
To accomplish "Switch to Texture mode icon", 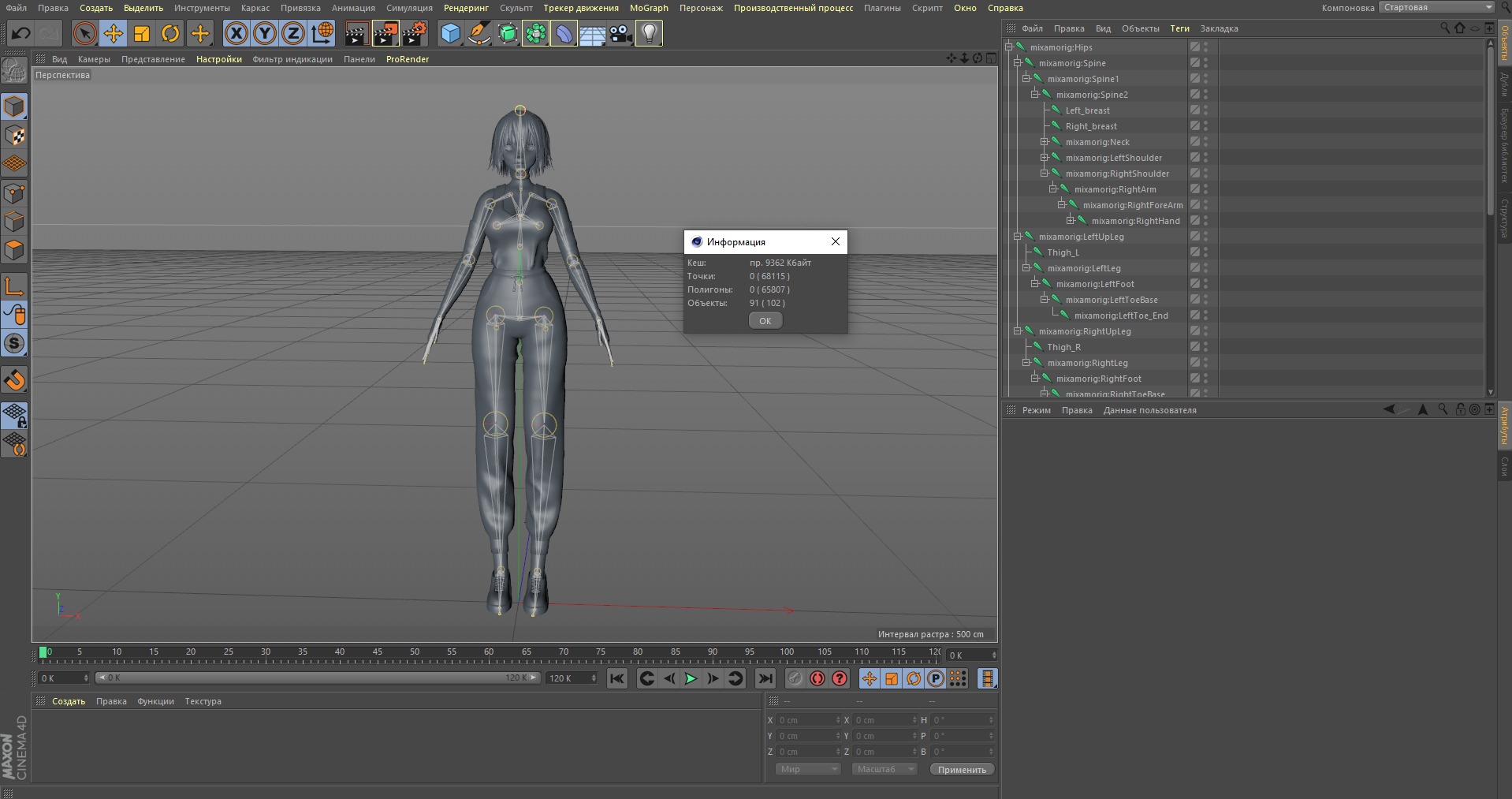I will (14, 136).
